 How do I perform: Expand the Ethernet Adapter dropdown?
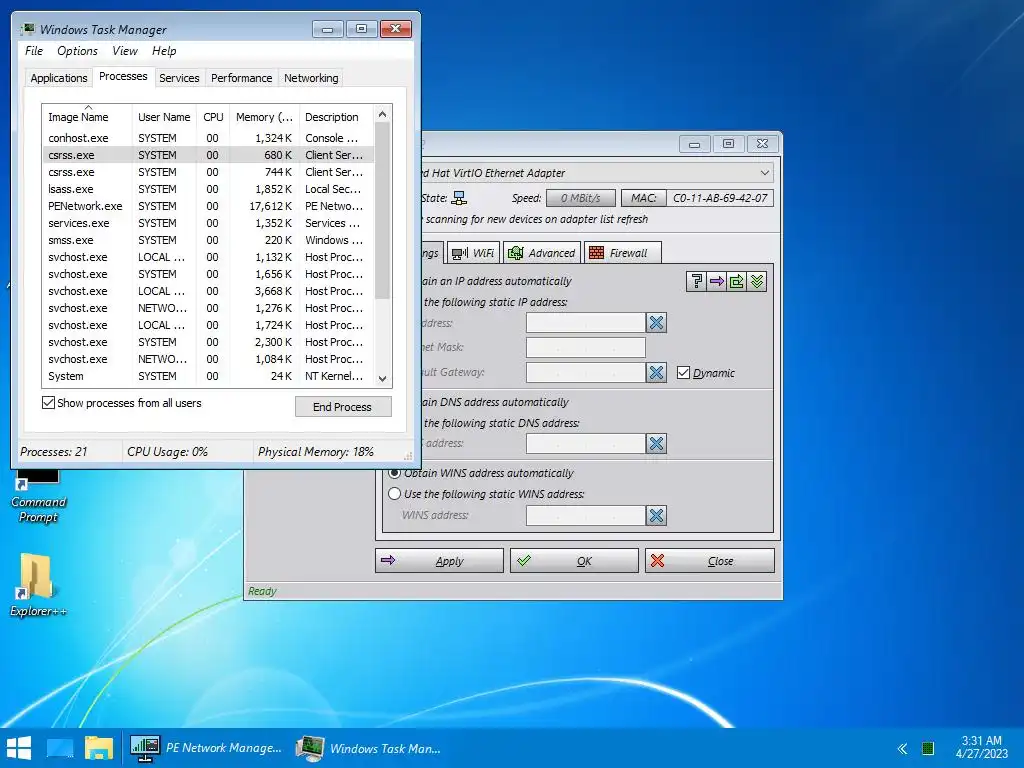coord(764,173)
